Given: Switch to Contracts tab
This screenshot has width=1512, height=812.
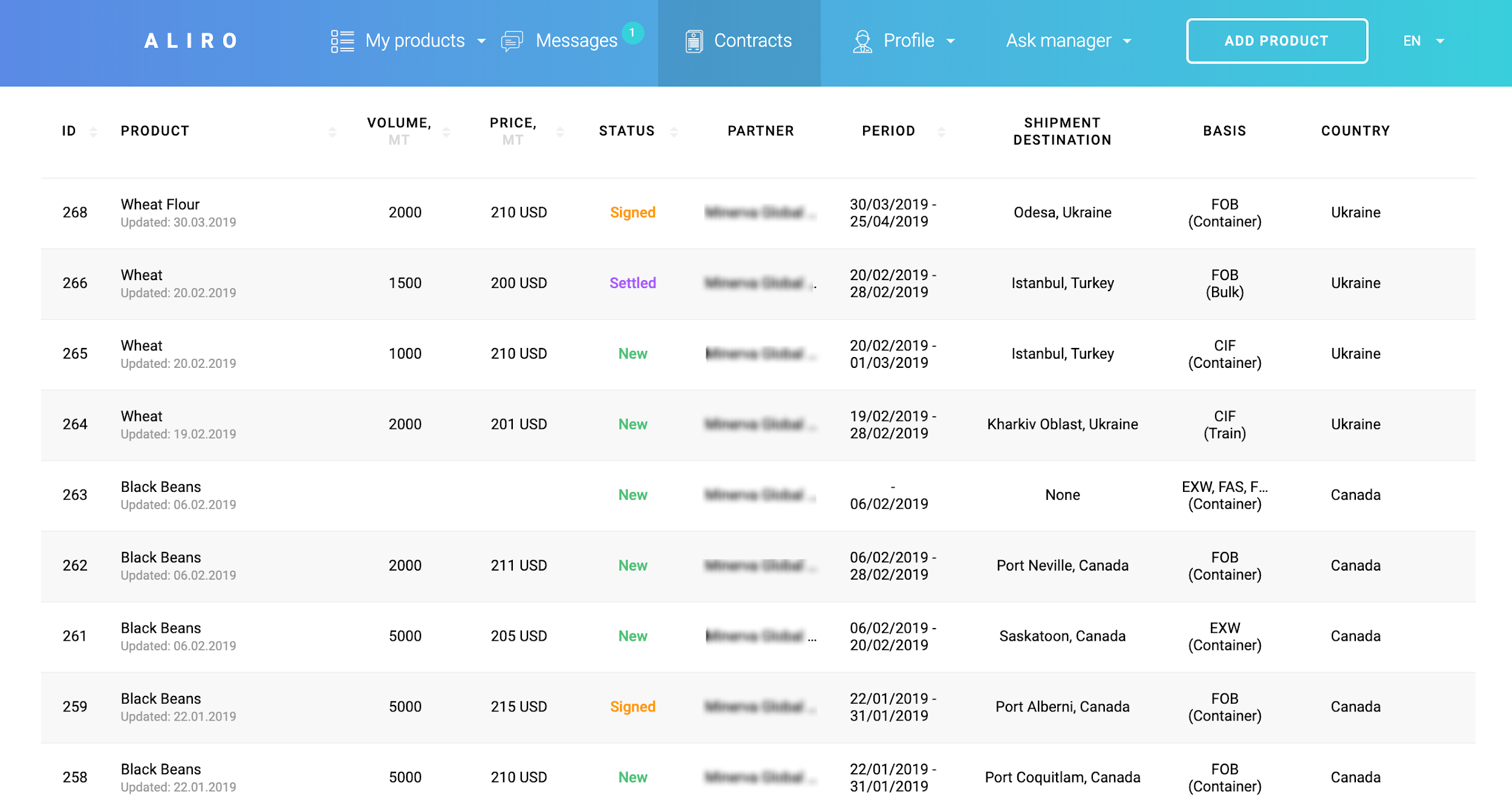Looking at the screenshot, I should point(739,43).
